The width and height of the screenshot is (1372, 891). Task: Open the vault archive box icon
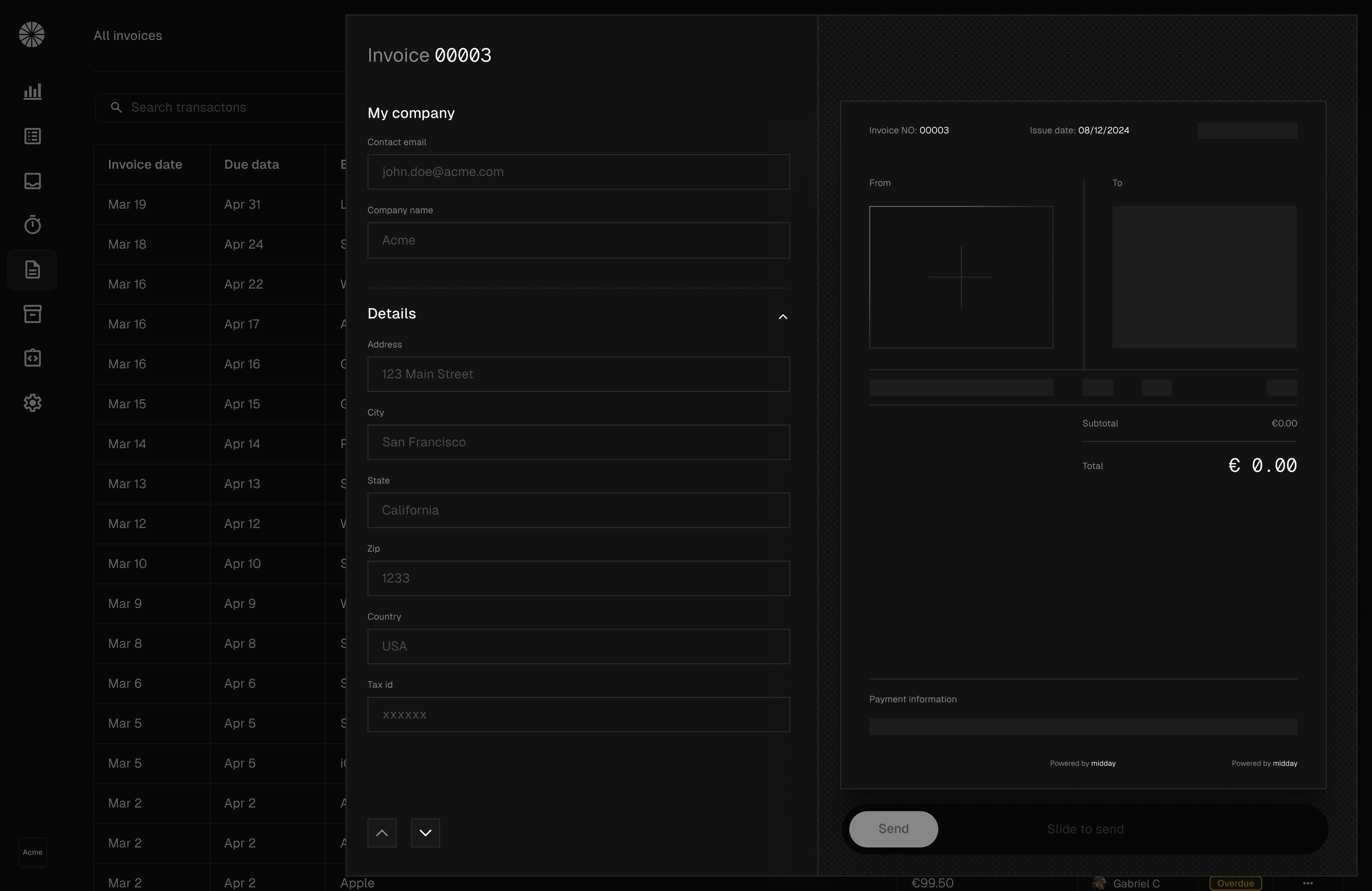click(x=32, y=314)
